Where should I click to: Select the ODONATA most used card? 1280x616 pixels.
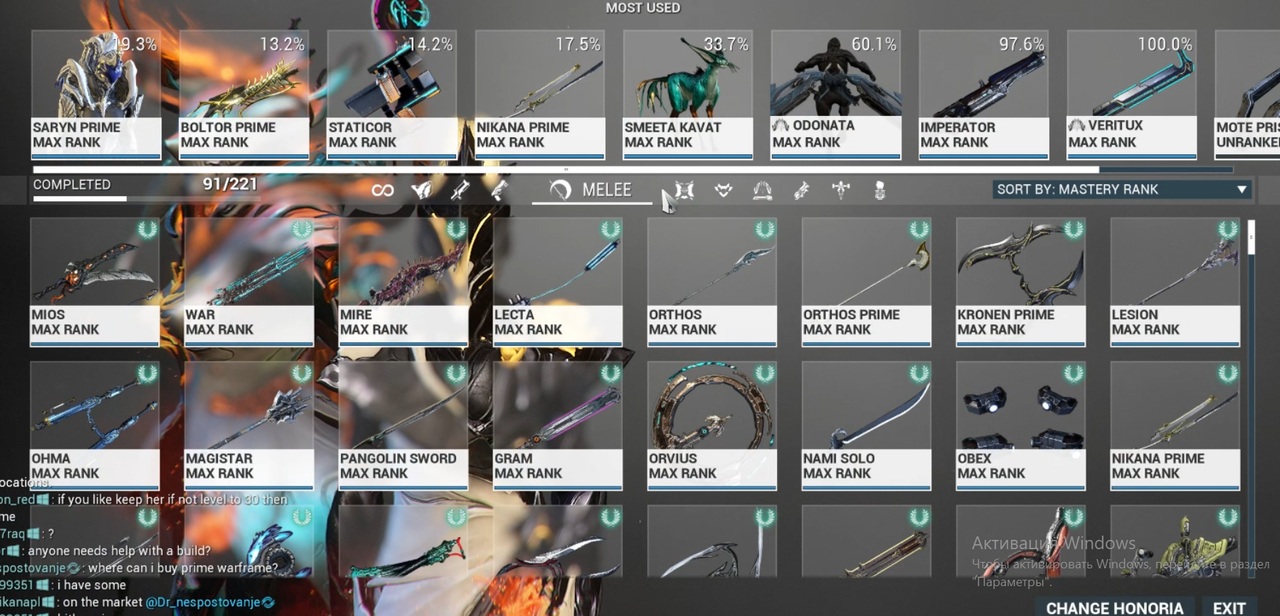point(836,94)
